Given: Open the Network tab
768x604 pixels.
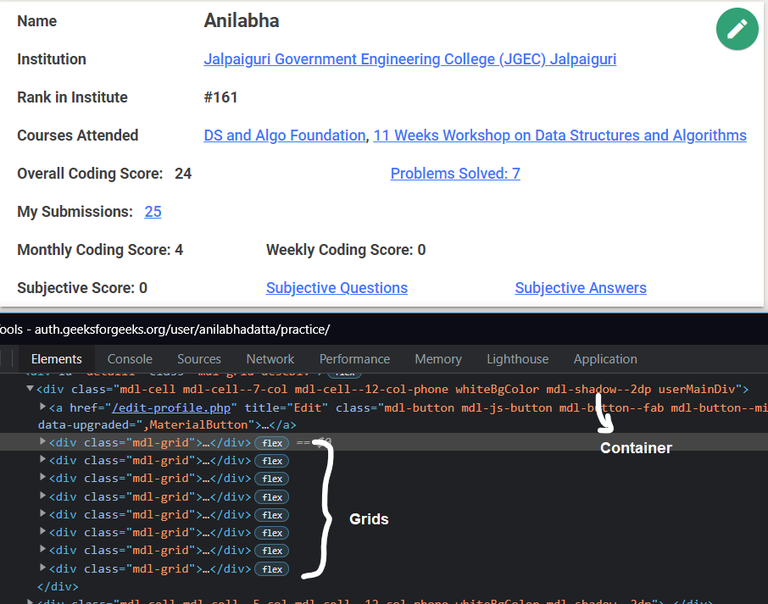Looking at the screenshot, I should 270,359.
